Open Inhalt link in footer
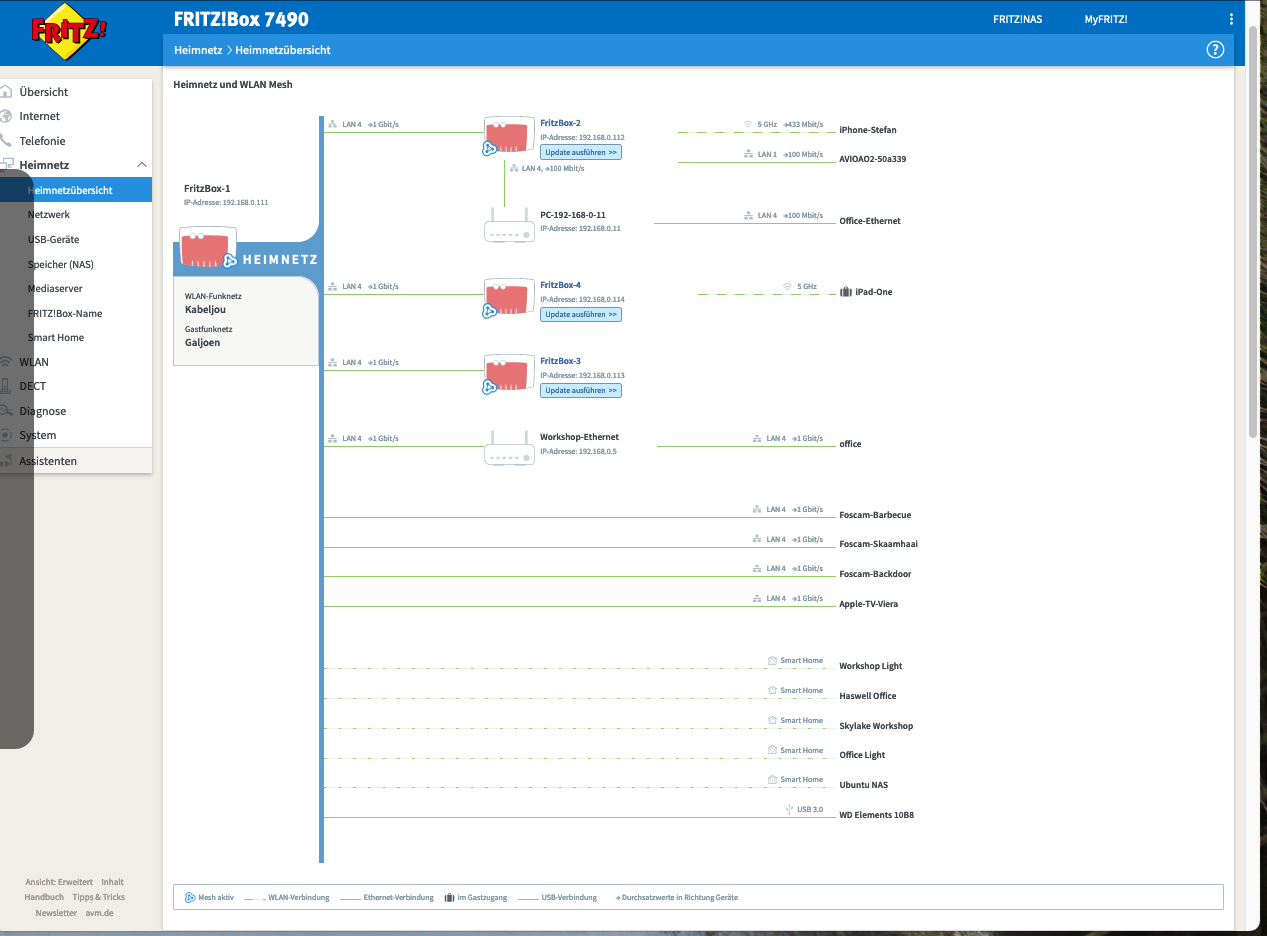 112,882
